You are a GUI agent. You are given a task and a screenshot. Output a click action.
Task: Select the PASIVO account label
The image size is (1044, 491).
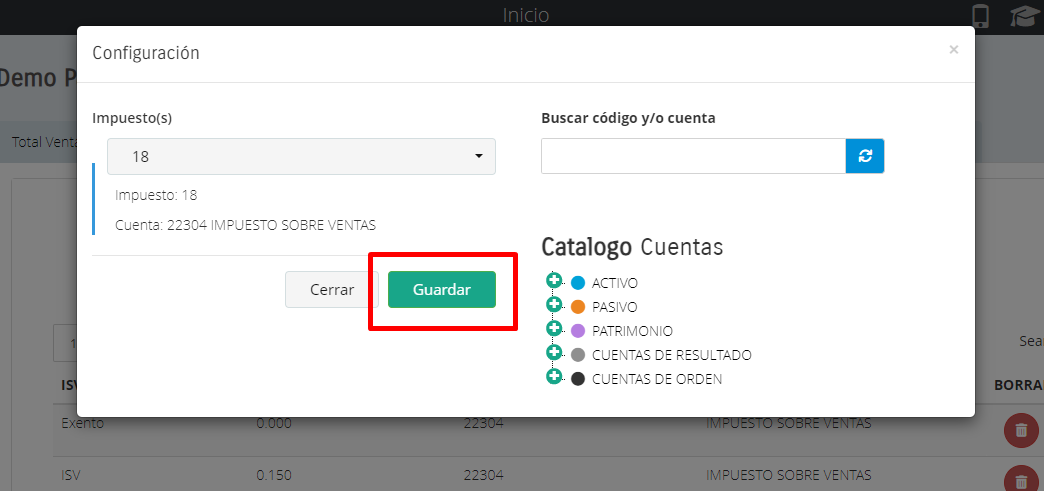(615, 307)
